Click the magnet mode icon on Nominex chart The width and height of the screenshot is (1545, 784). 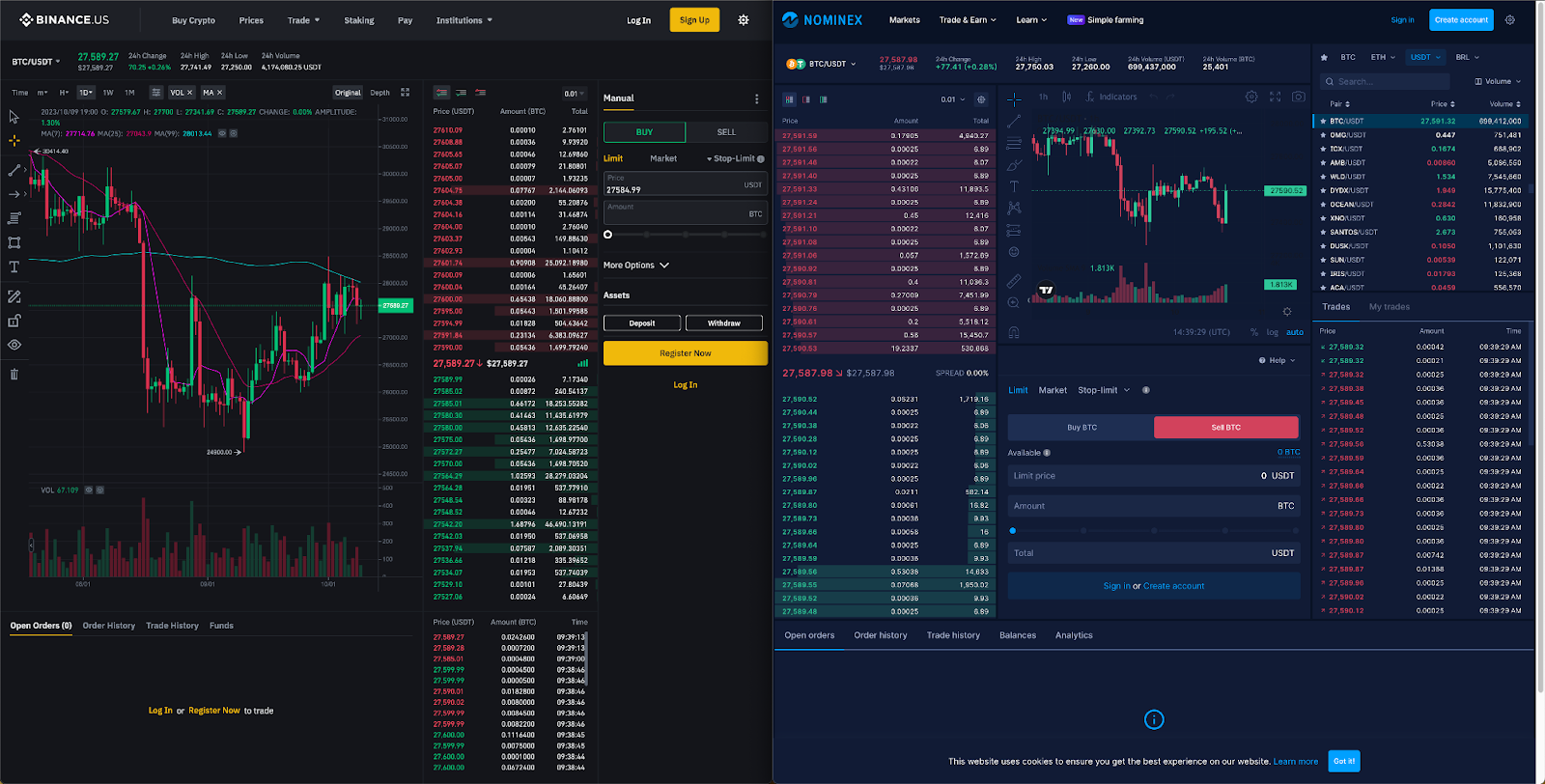pos(1014,332)
